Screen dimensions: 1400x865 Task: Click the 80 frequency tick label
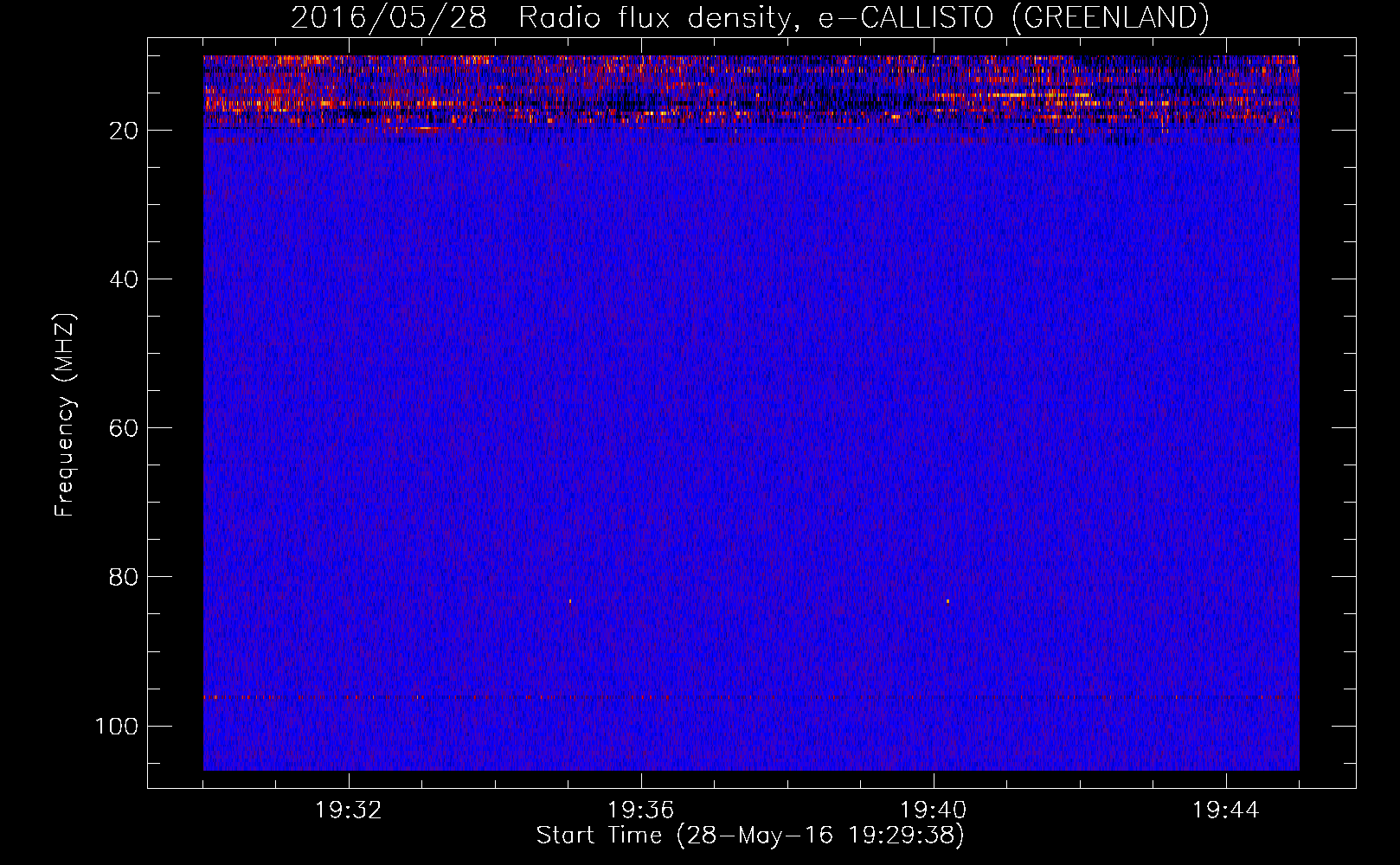point(125,577)
